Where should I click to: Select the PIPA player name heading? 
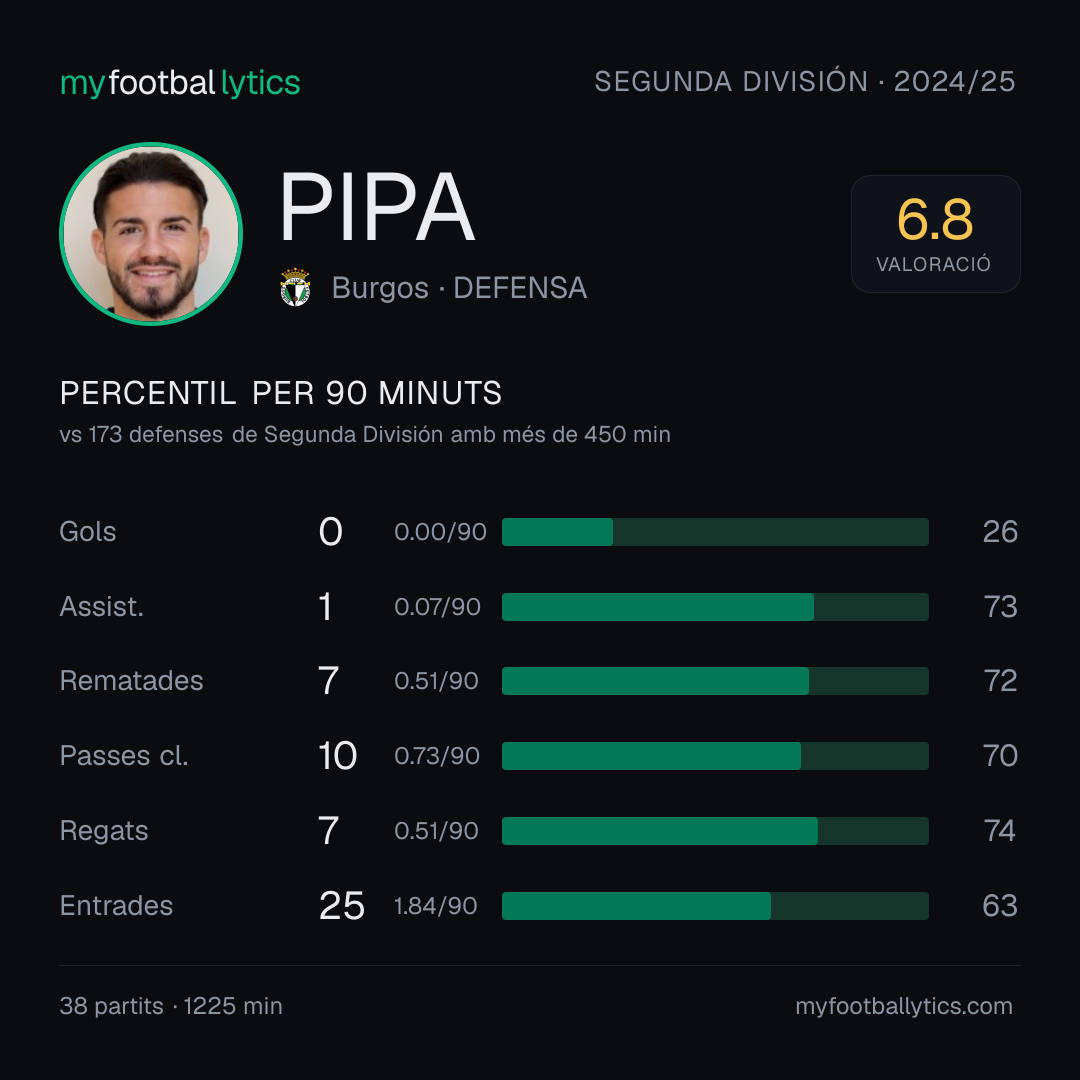pyautogui.click(x=377, y=207)
